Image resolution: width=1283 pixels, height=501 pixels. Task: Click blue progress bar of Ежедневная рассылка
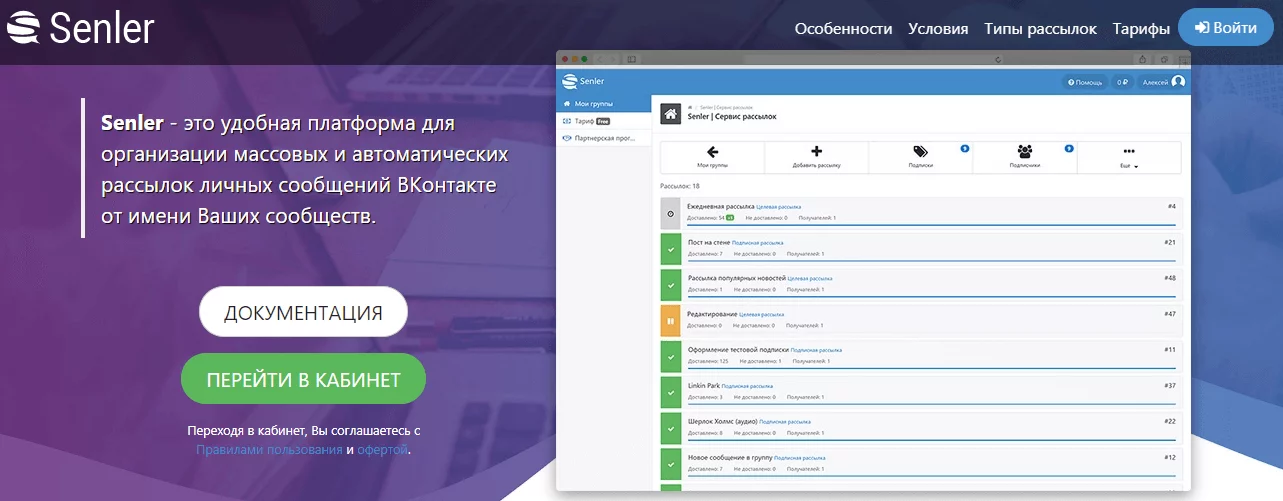tap(932, 225)
